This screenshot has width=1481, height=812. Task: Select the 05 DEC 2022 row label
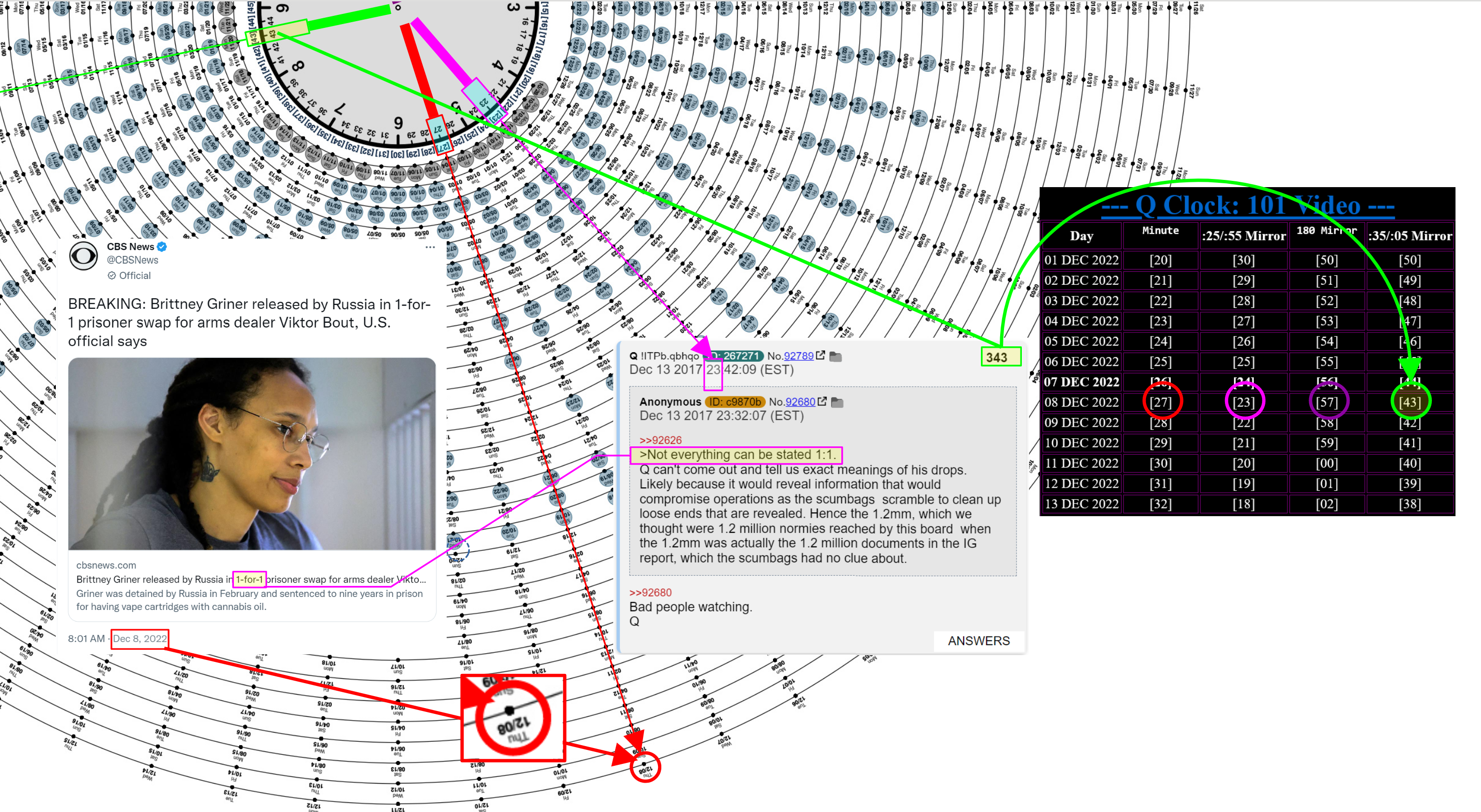tap(1082, 342)
